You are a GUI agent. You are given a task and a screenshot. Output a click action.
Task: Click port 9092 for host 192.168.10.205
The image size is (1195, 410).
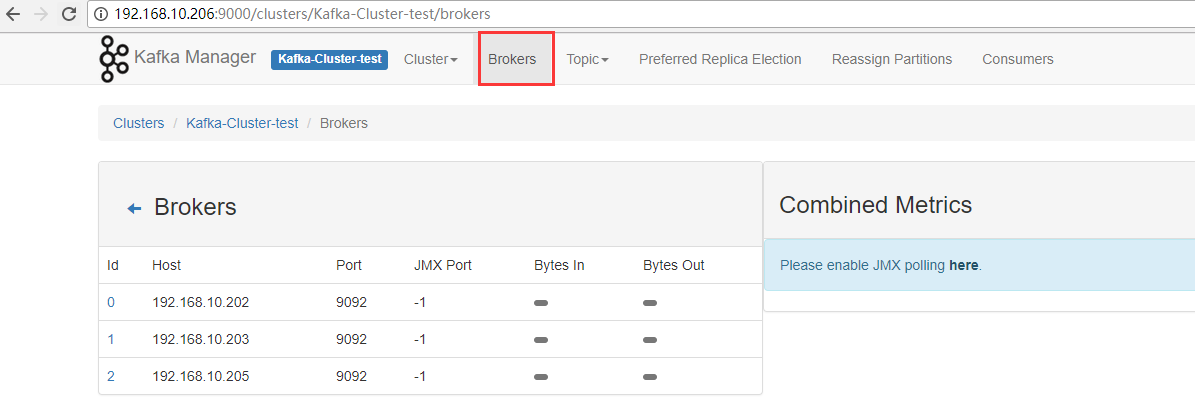(x=351, y=376)
